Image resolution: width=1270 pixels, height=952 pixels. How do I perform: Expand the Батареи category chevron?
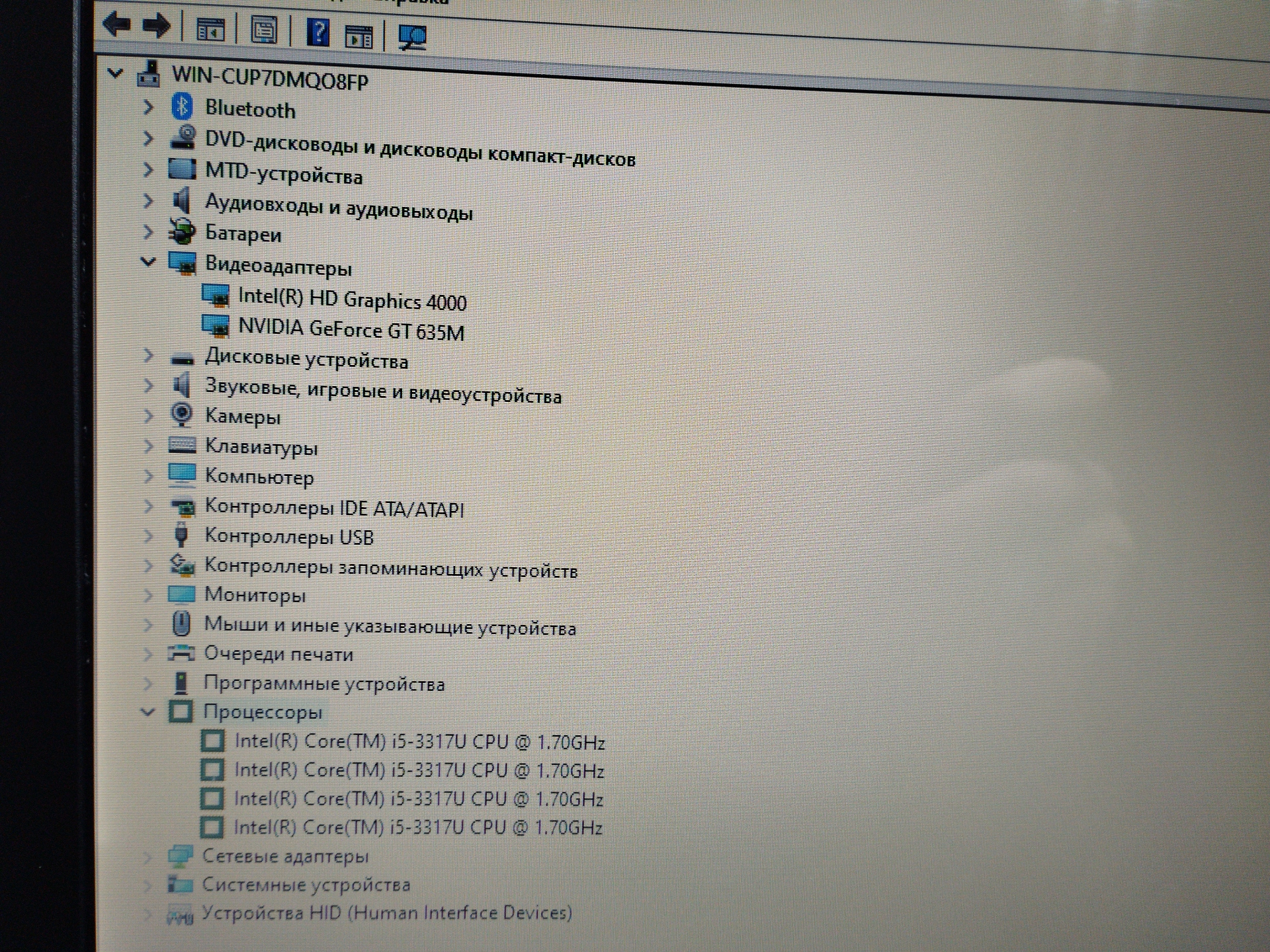(148, 231)
